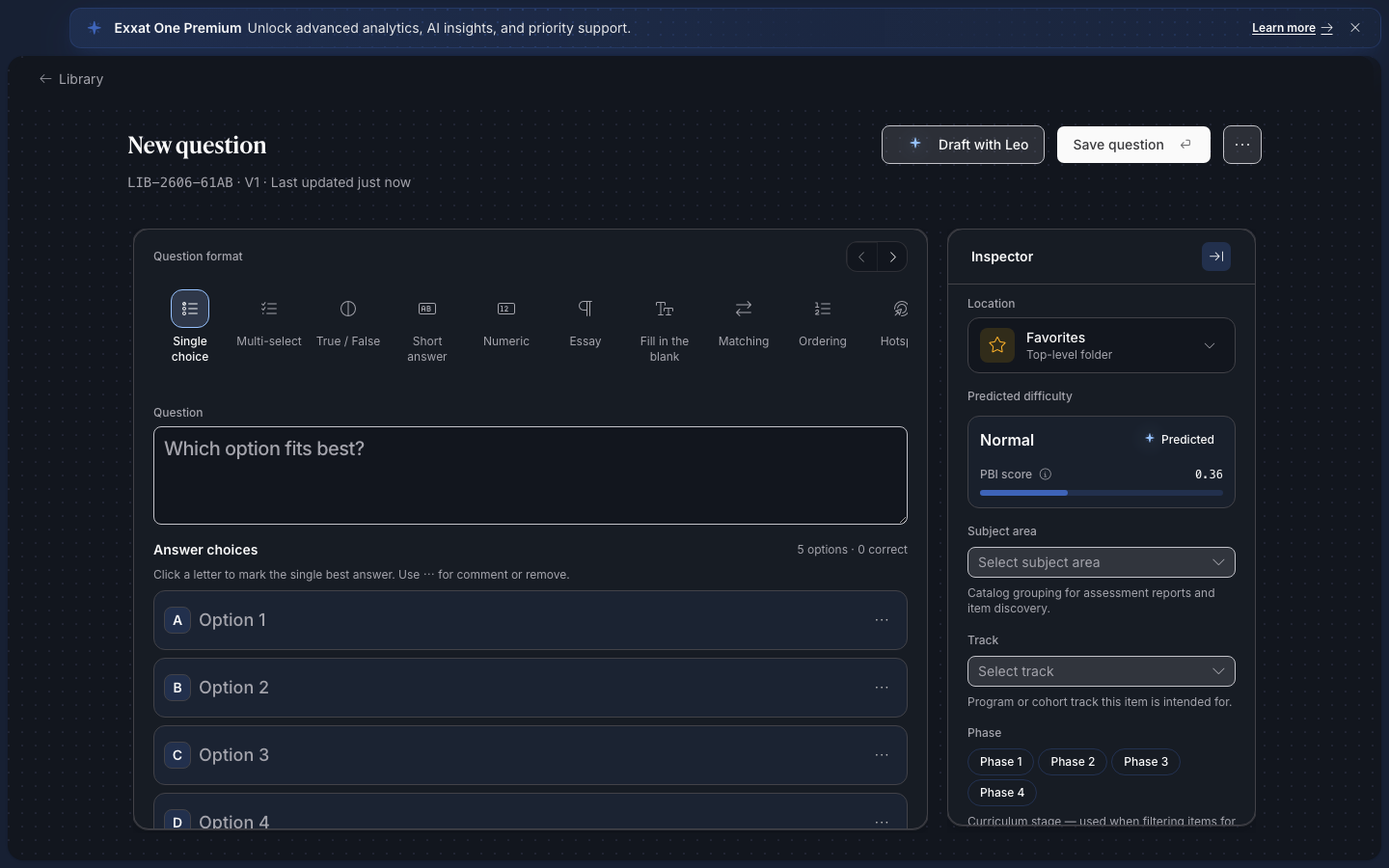1389x868 pixels.
Task: Click the Normal difficulty label
Action: click(1007, 440)
